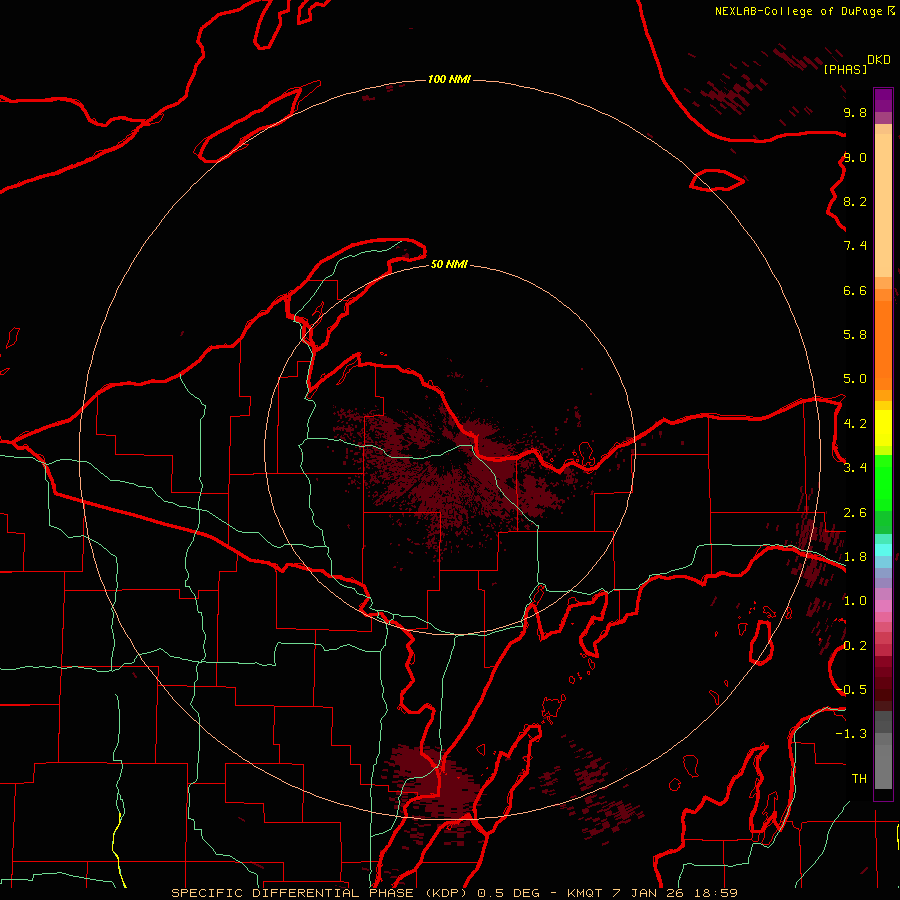Click the -0.5 scale value

click(851, 689)
